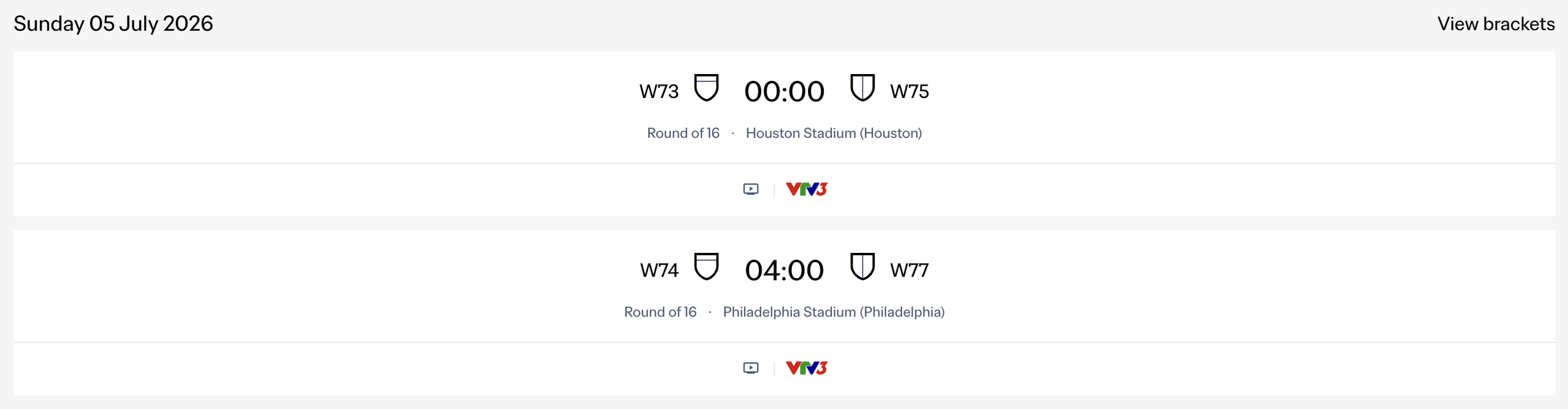Click the TV icon under the Philadelphia match

point(750,368)
